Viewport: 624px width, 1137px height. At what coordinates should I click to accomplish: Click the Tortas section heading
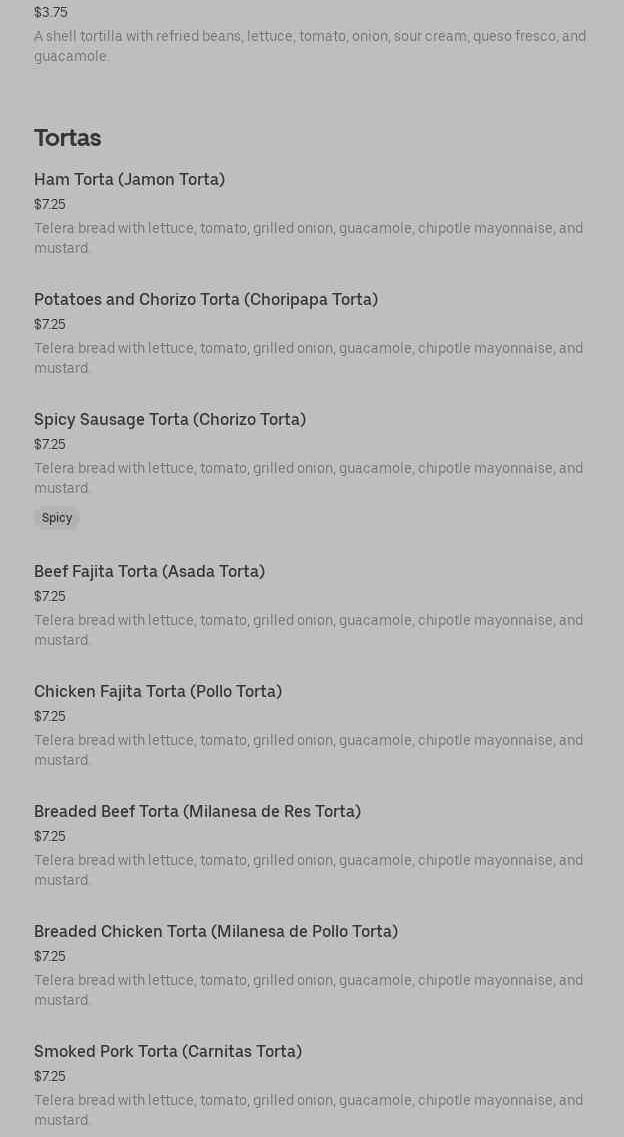click(x=67, y=138)
